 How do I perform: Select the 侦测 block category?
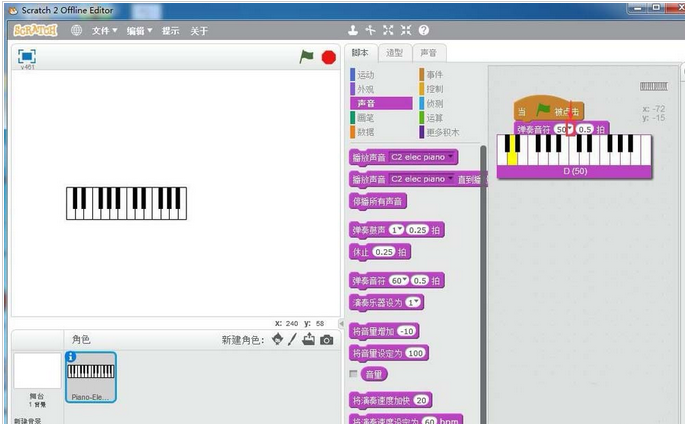coord(432,103)
